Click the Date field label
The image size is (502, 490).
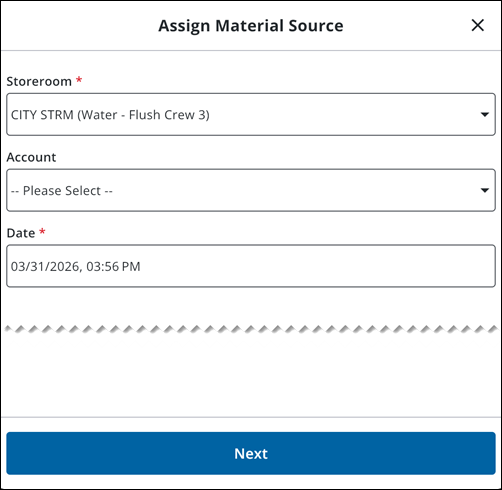coord(21,233)
